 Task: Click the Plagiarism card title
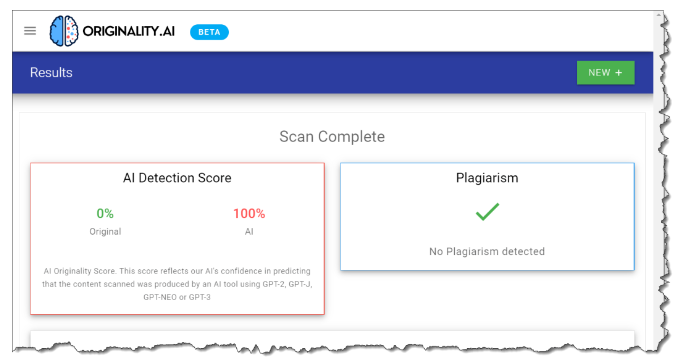487,178
